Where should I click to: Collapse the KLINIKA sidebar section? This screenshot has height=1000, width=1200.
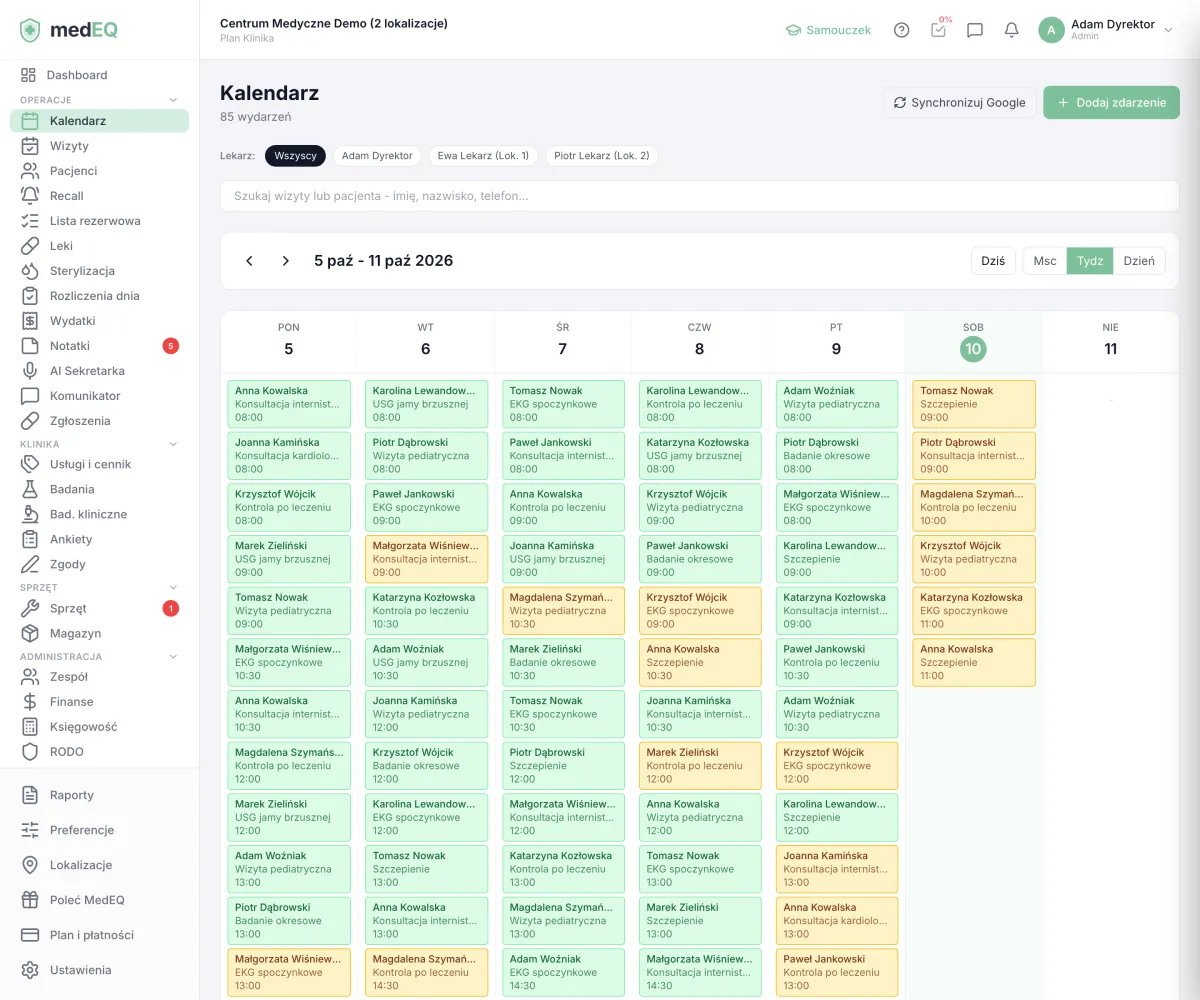[x=173, y=444]
